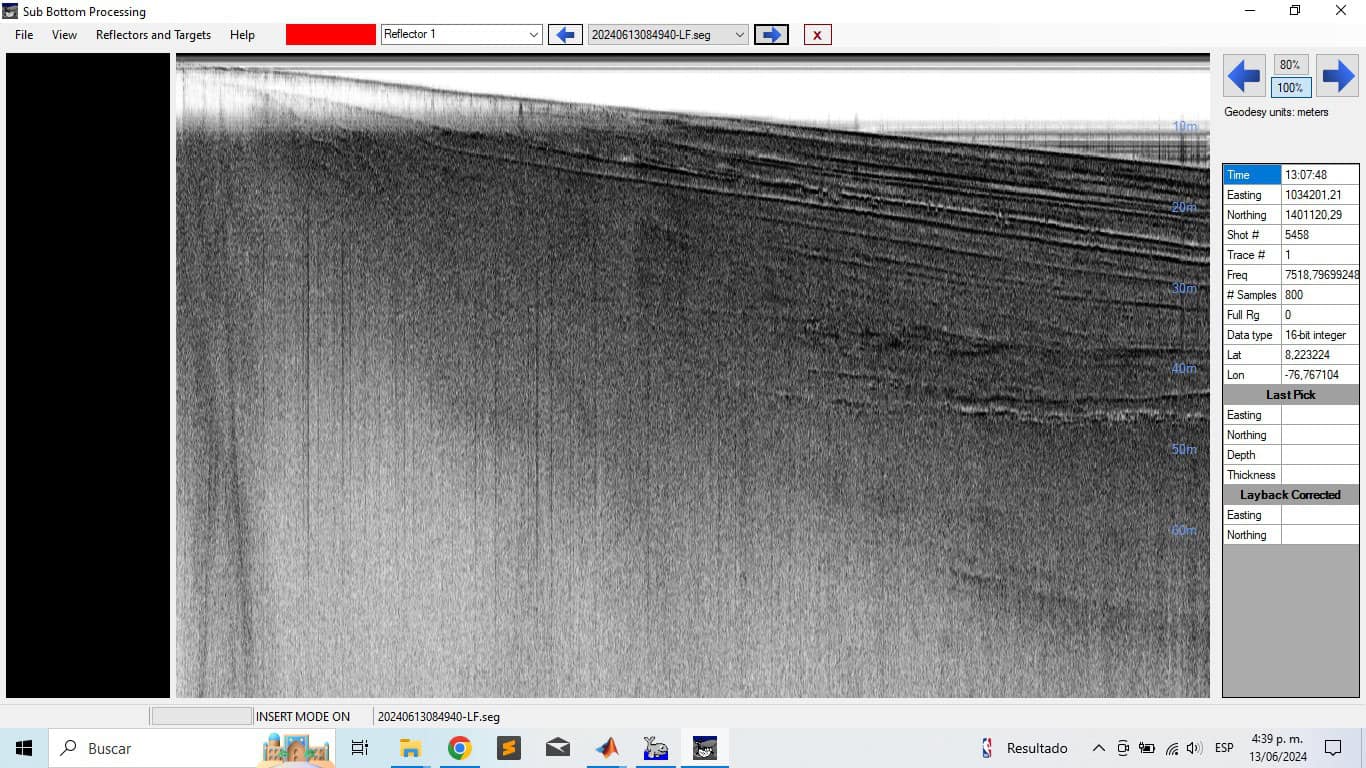Screen dimensions: 1366x768
Task: Open the Reflectors and Targets menu
Action: [153, 35]
